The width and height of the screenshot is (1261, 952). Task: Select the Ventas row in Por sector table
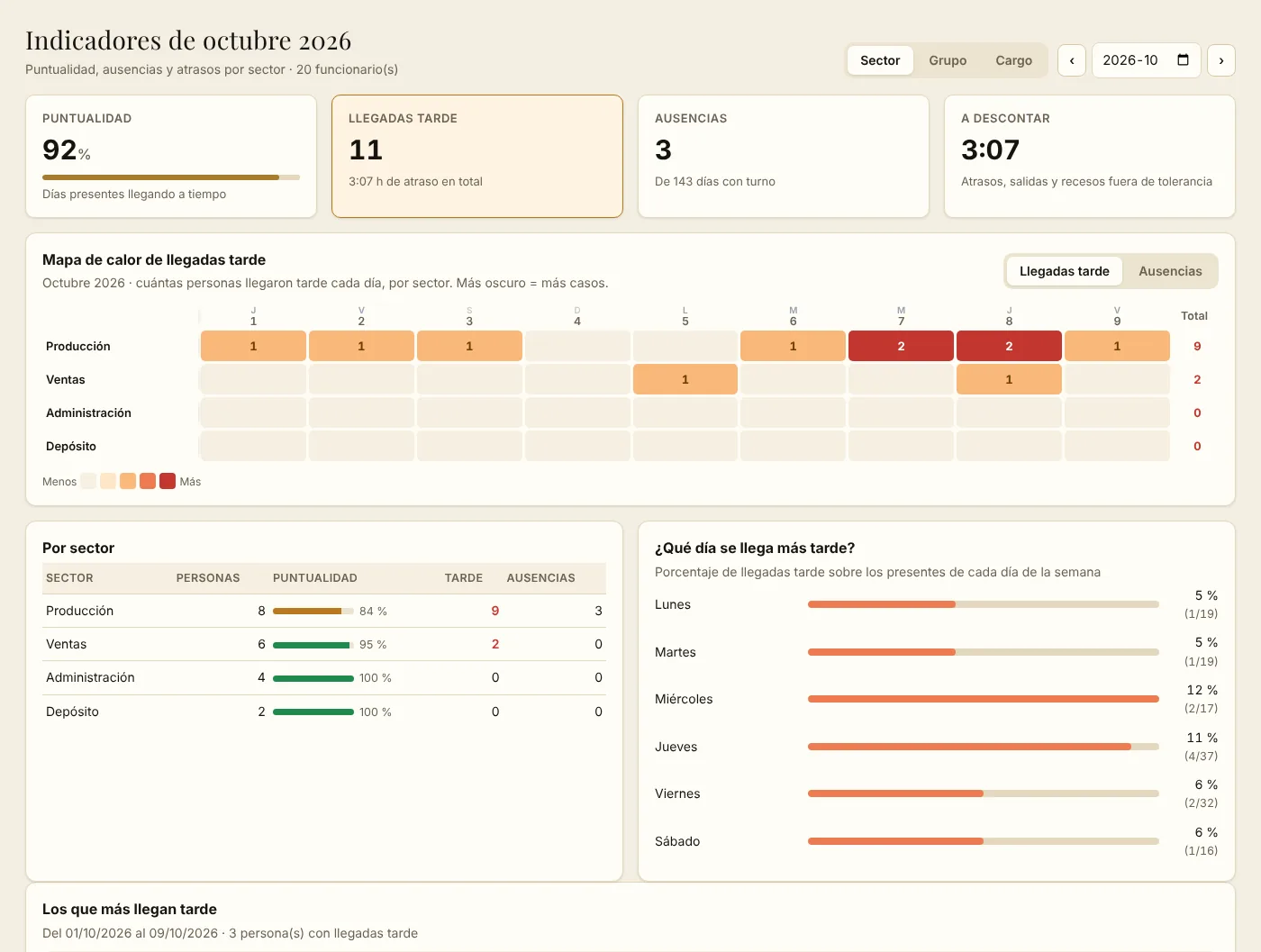click(324, 644)
